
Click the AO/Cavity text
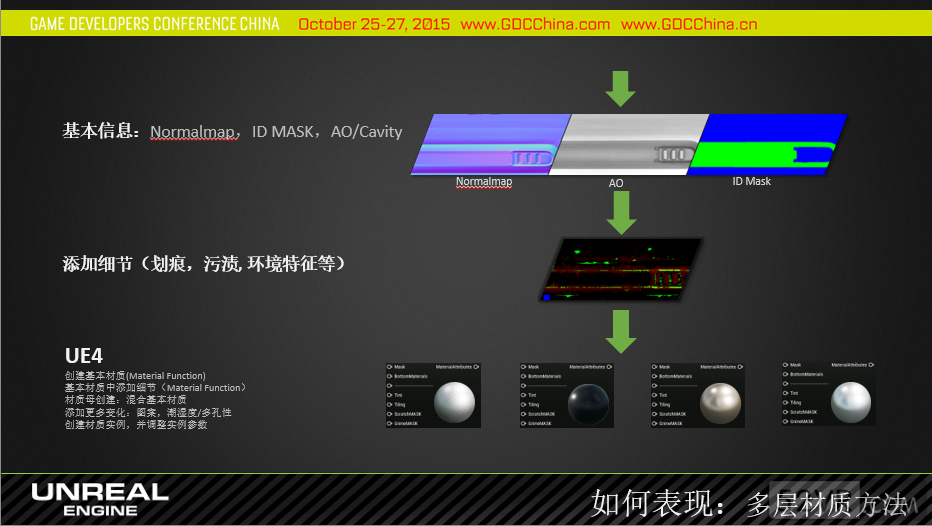pos(366,131)
